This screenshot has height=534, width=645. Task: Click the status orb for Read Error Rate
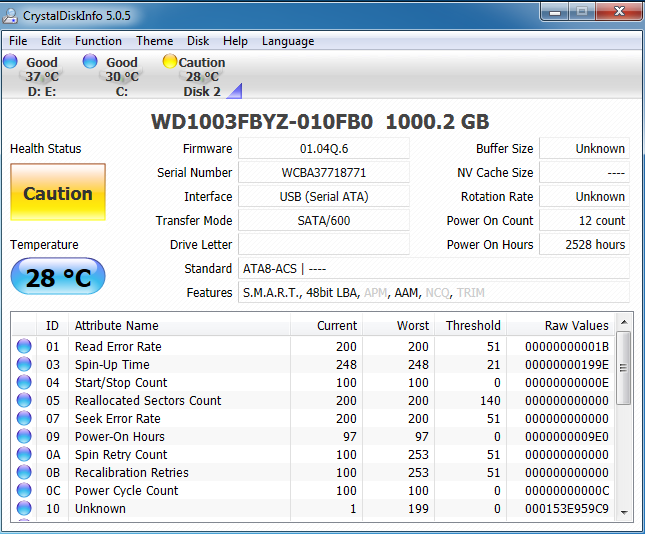click(x=24, y=347)
